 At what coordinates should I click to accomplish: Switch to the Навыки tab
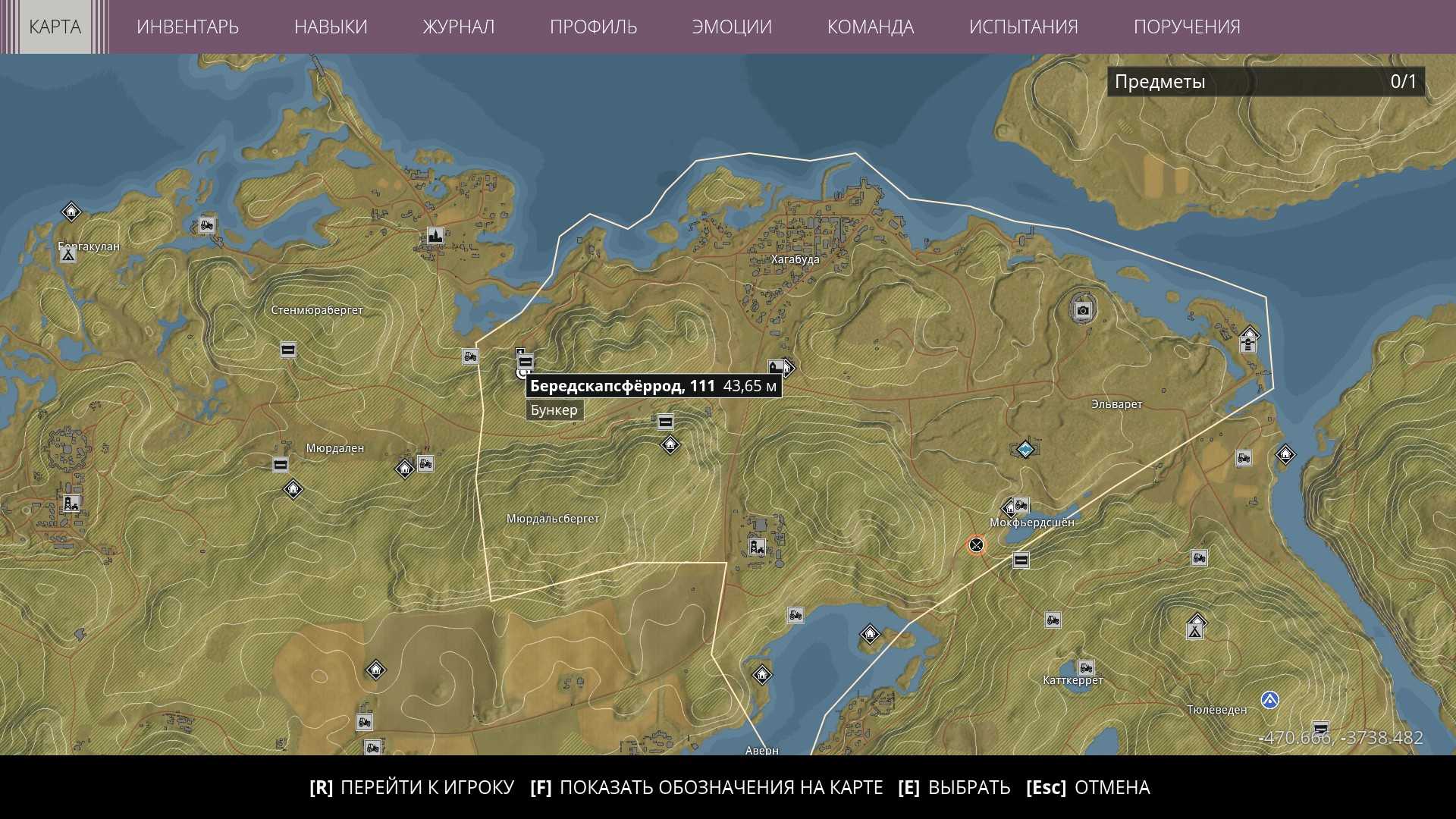click(331, 27)
